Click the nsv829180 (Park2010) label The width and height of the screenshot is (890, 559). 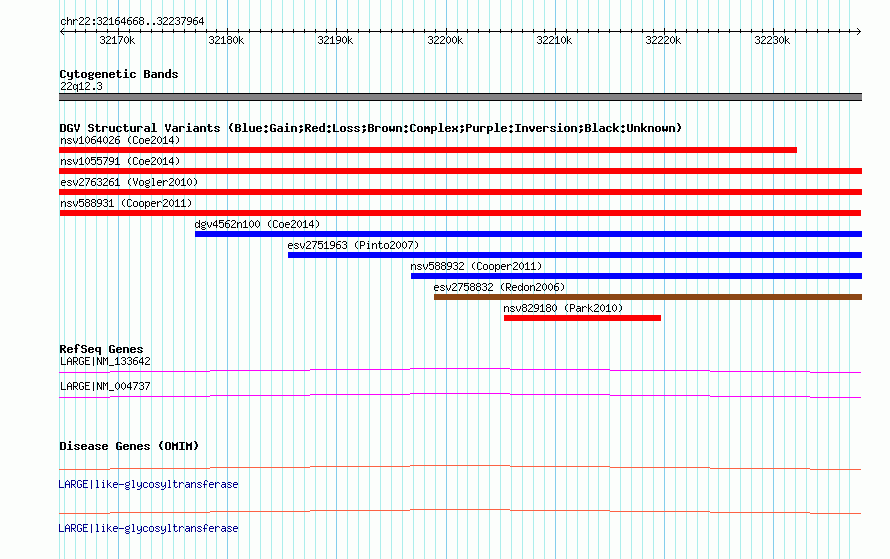pyautogui.click(x=563, y=308)
